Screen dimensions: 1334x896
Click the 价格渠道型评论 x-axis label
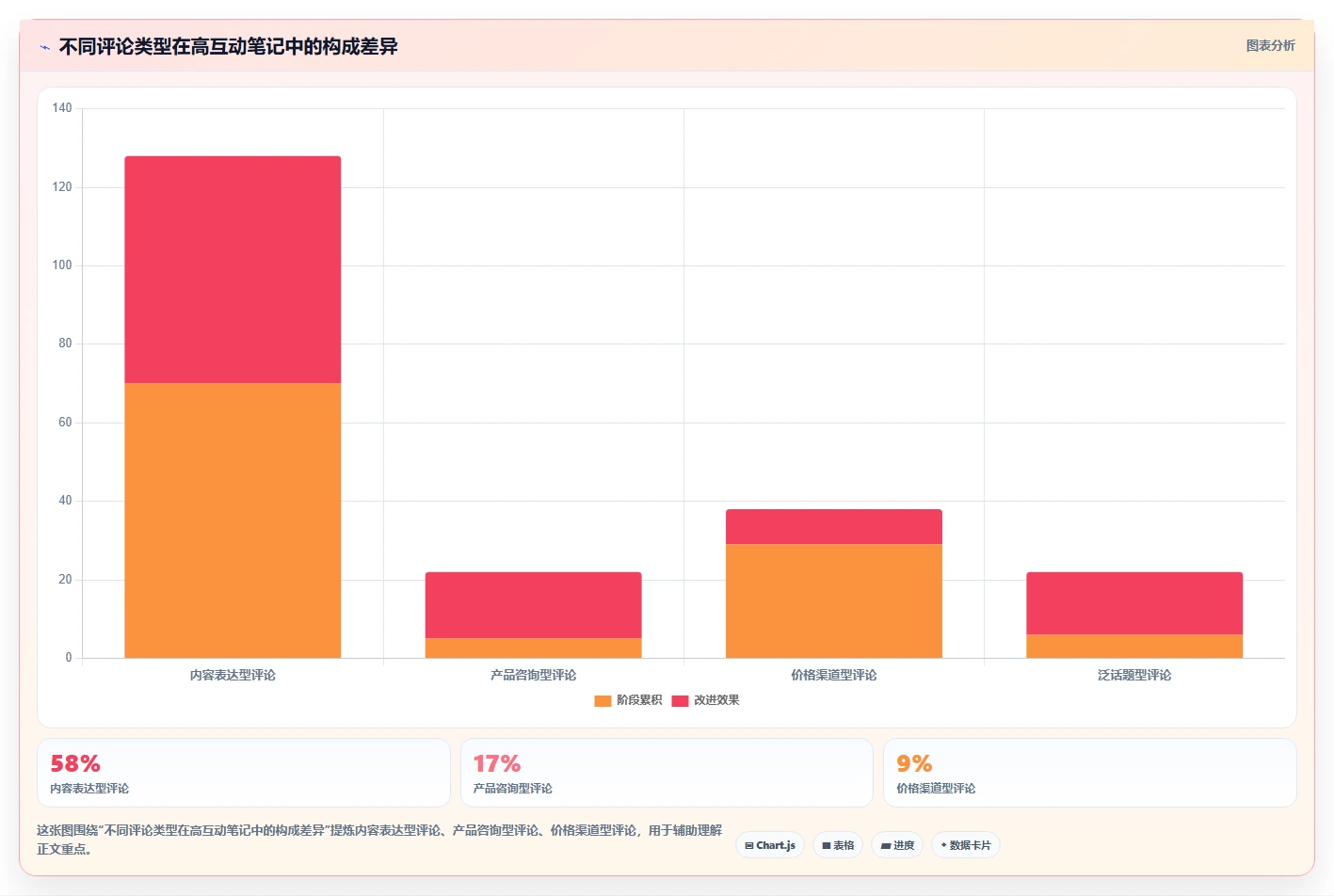coord(833,675)
